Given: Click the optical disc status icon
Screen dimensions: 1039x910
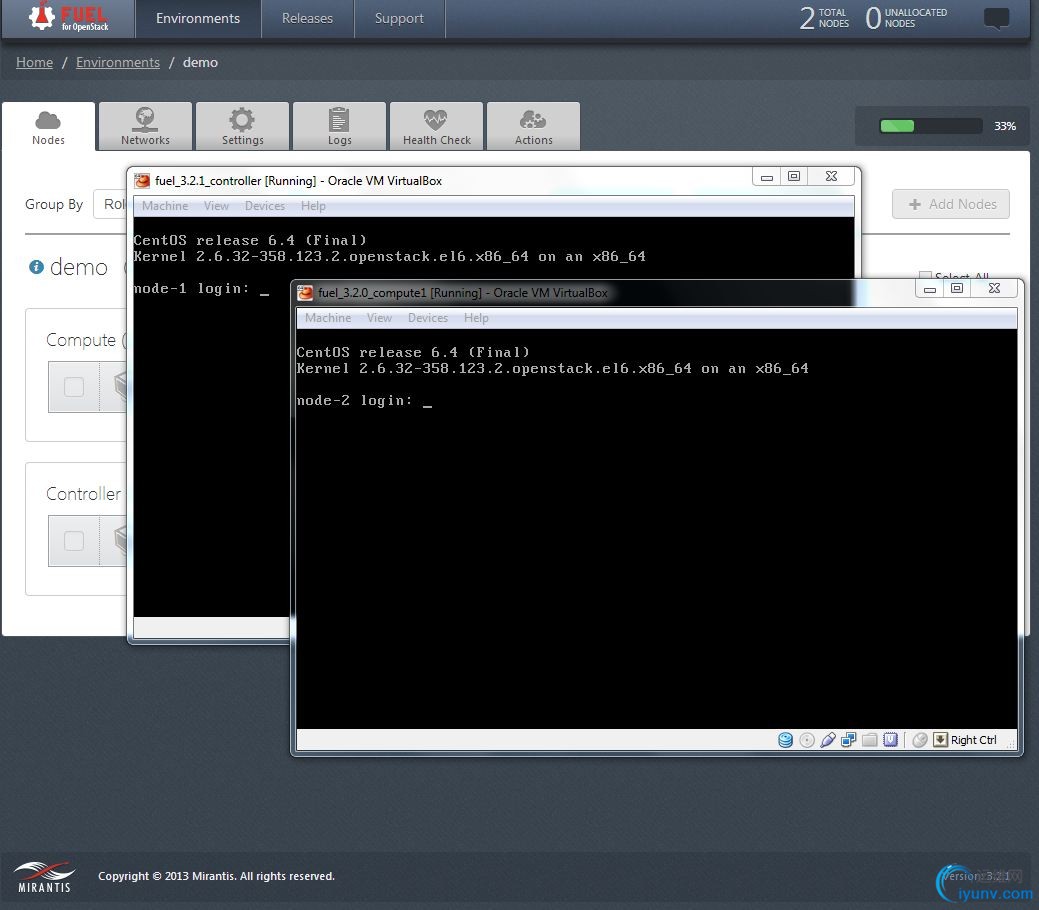Looking at the screenshot, I should coord(807,740).
